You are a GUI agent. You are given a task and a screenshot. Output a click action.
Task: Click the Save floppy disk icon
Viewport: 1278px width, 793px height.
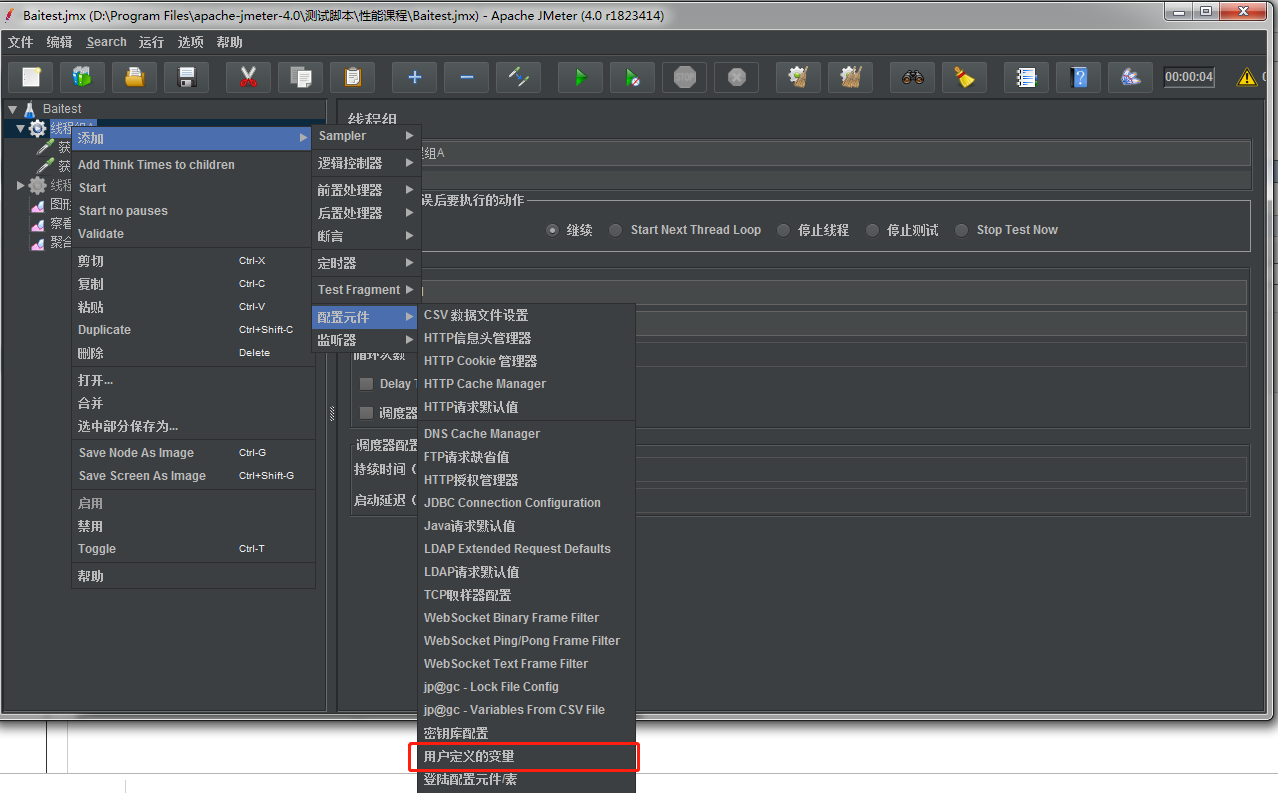tap(187, 77)
